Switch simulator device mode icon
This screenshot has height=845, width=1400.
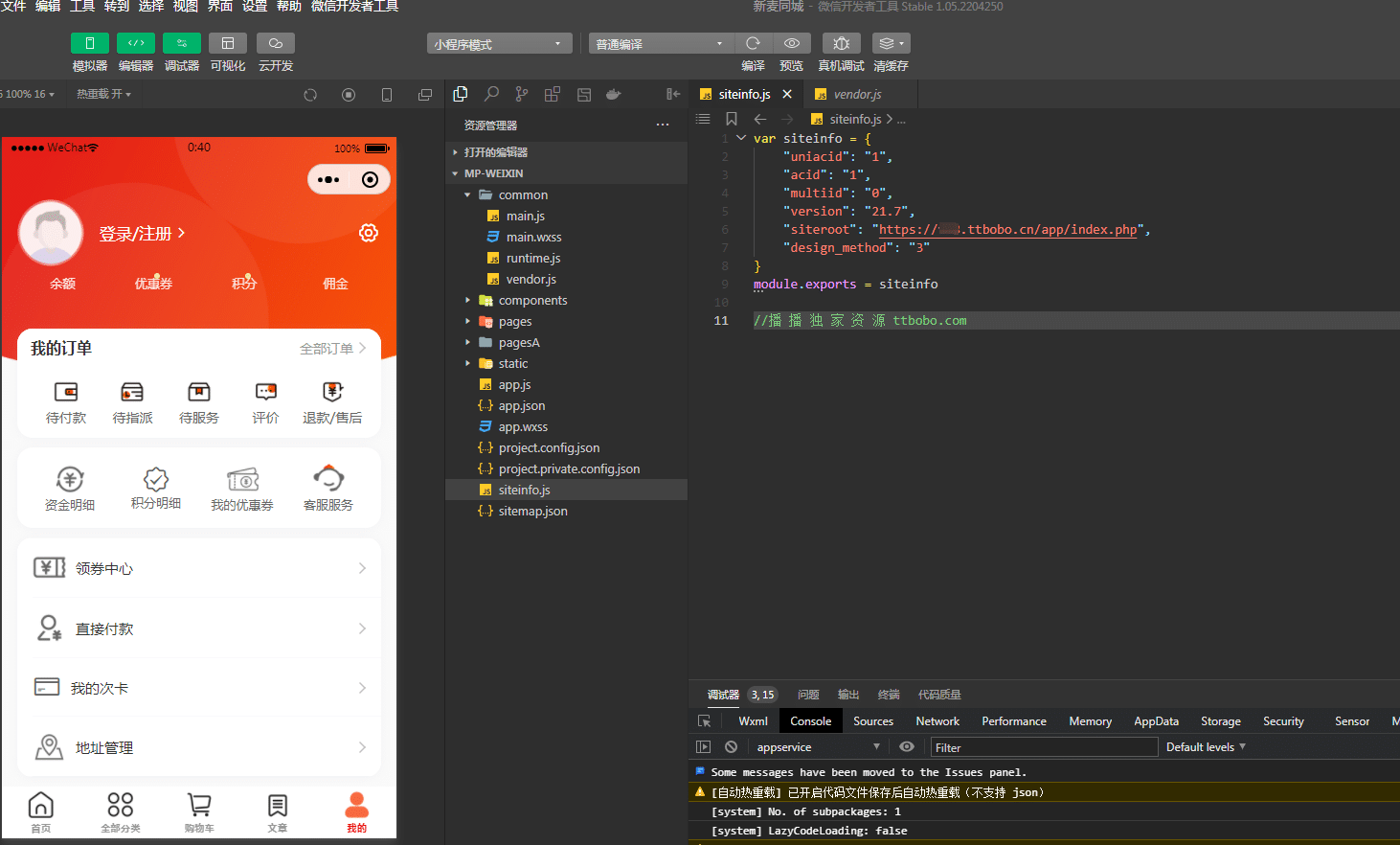tap(387, 95)
